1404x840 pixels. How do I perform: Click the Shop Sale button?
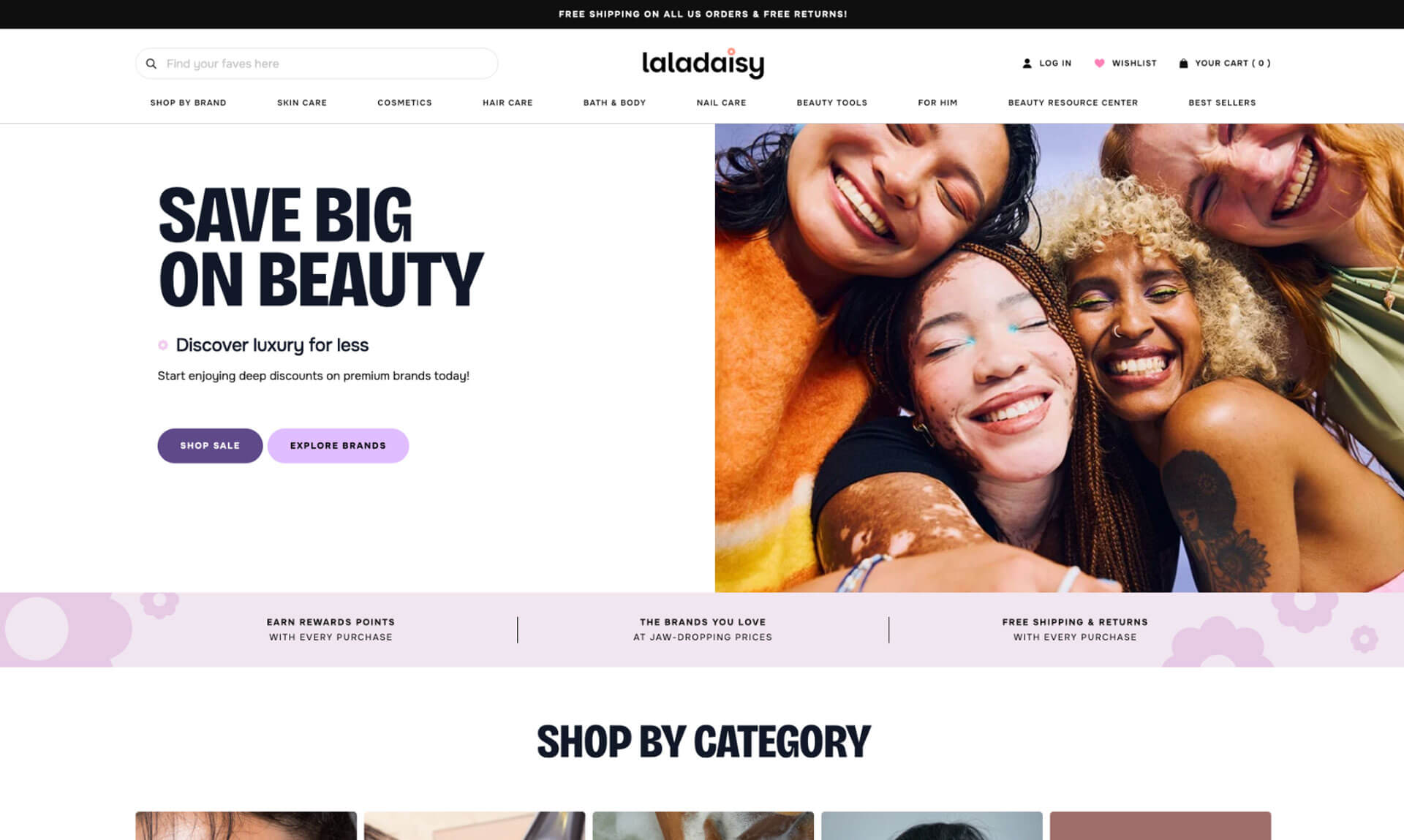point(210,446)
